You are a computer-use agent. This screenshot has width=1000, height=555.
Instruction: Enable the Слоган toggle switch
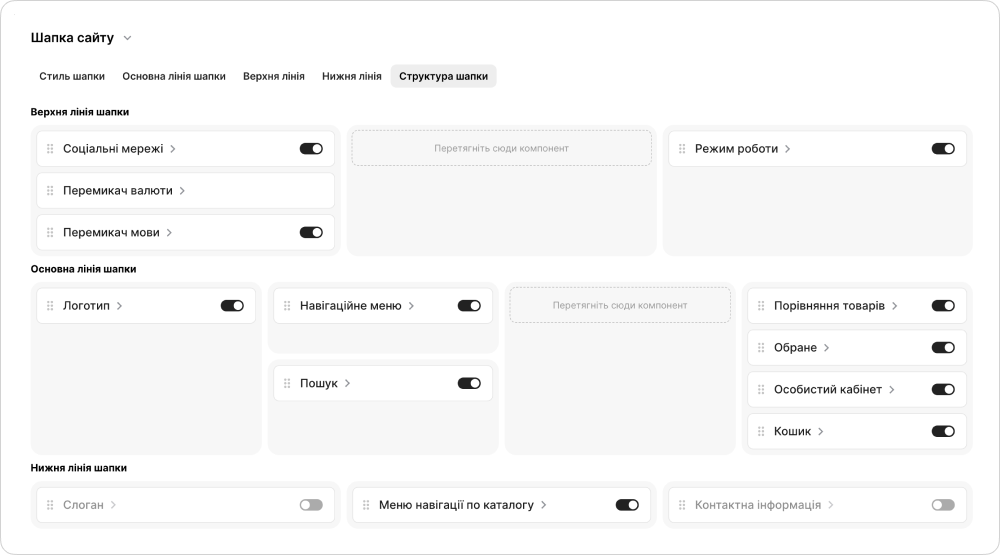coord(311,505)
